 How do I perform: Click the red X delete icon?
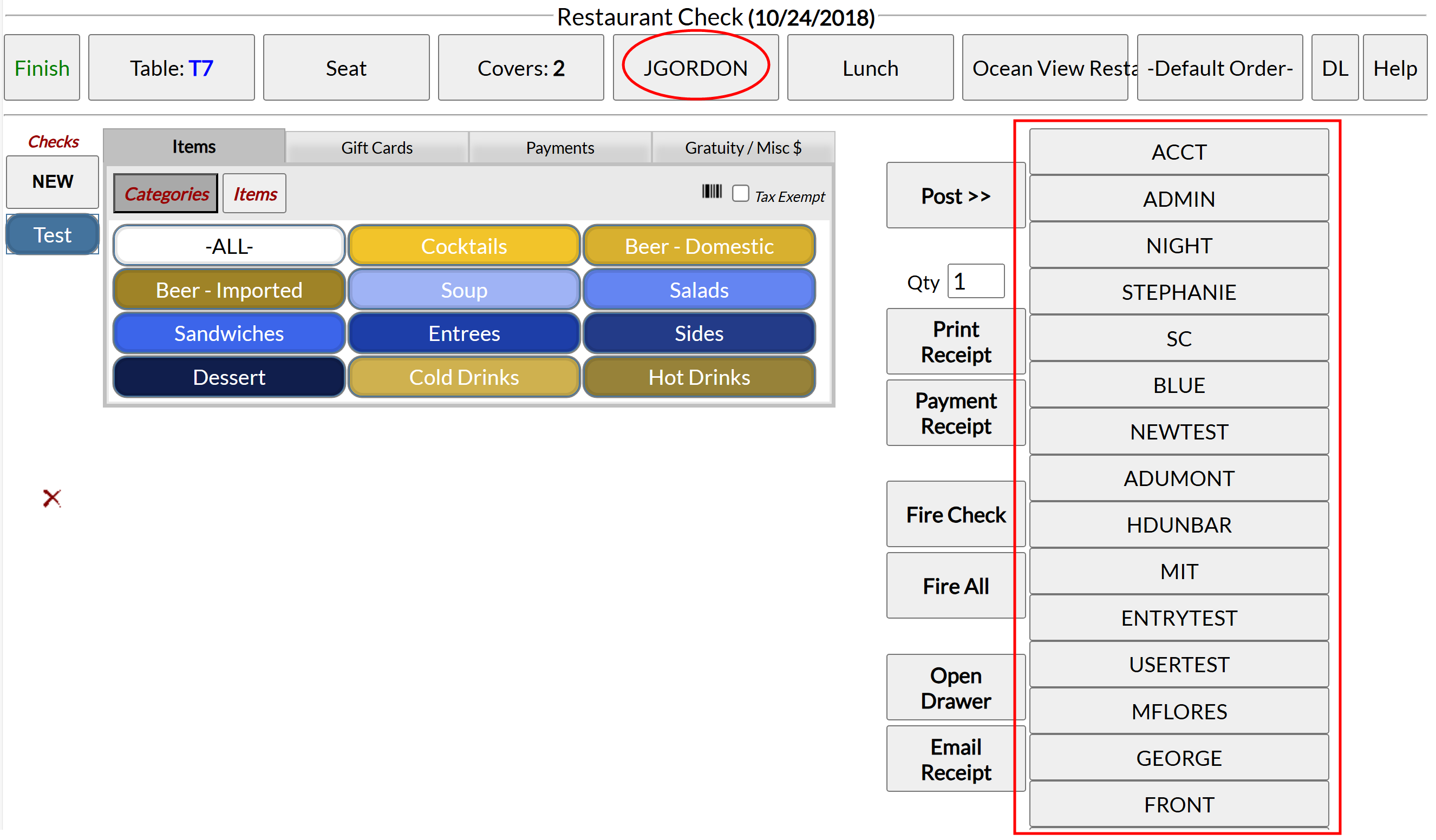click(52, 498)
